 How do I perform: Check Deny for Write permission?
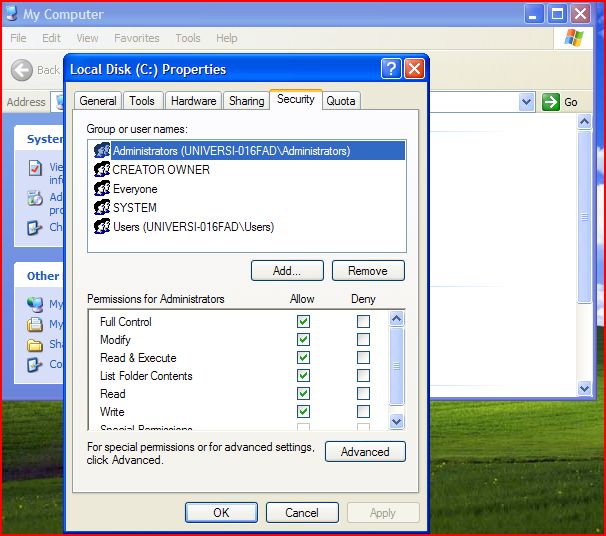coord(363,412)
